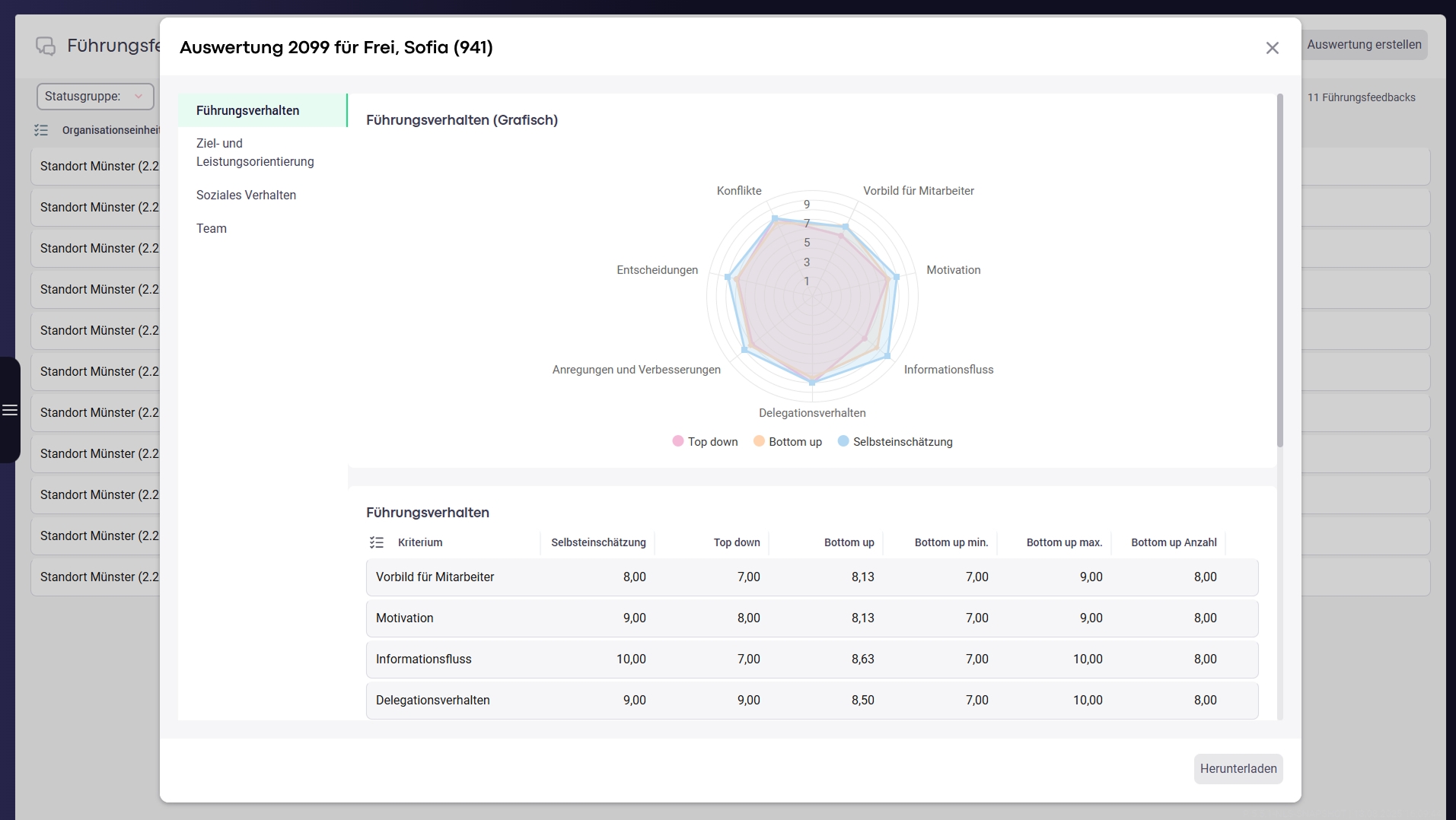Sort by Top down column header
The height and width of the screenshot is (820, 1456).
pos(736,542)
